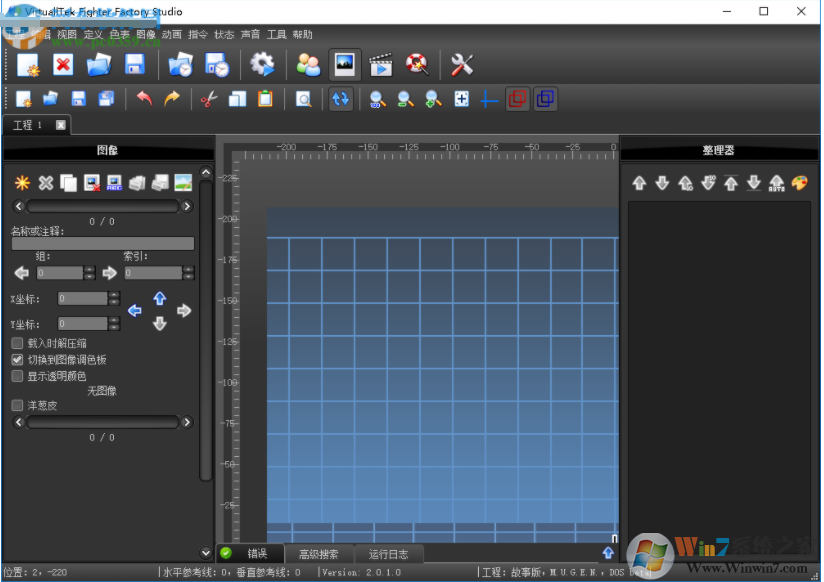Click the orange star add image icon
824x582 pixels.
pyautogui.click(x=21, y=183)
